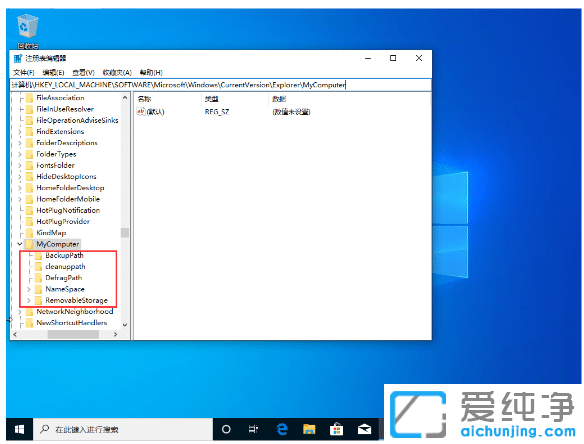Select the KindMap key
Screen dimensions: 584x444
[x=51, y=233]
